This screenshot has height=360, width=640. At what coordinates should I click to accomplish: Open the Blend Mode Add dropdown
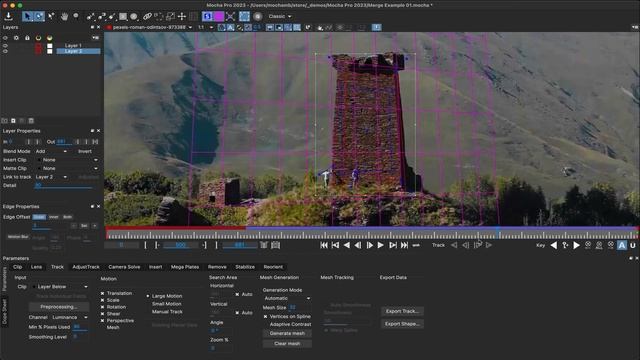(x=51, y=151)
